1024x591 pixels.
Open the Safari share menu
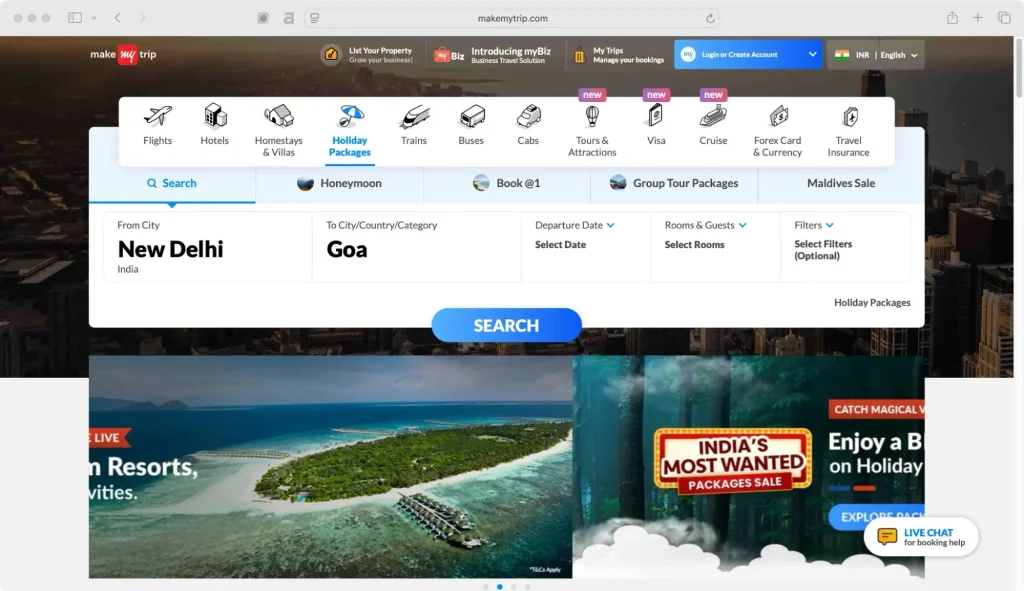[x=952, y=18]
